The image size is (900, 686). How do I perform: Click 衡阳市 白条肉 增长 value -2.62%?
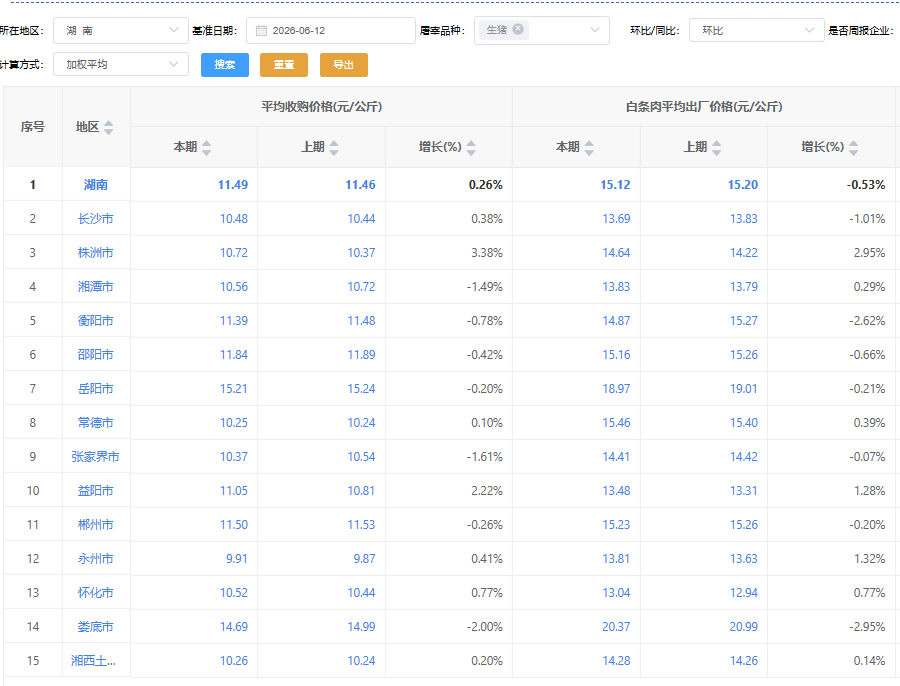(867, 320)
